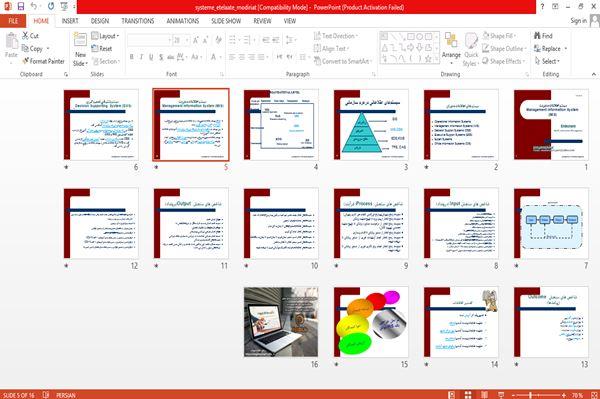This screenshot has height=399, width=600.
Task: Click zoom slider handle
Action: click(x=531, y=395)
